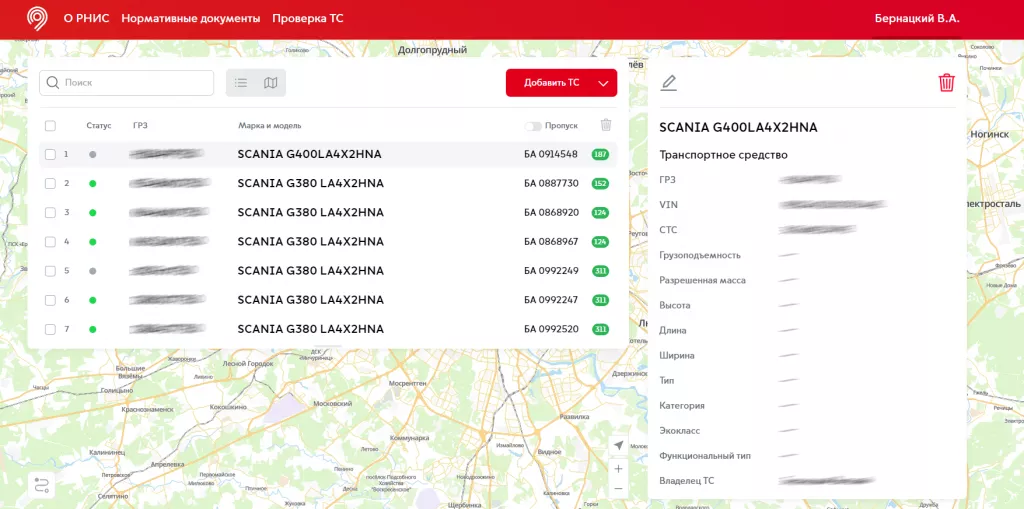Click the VIN field label

coord(669,205)
